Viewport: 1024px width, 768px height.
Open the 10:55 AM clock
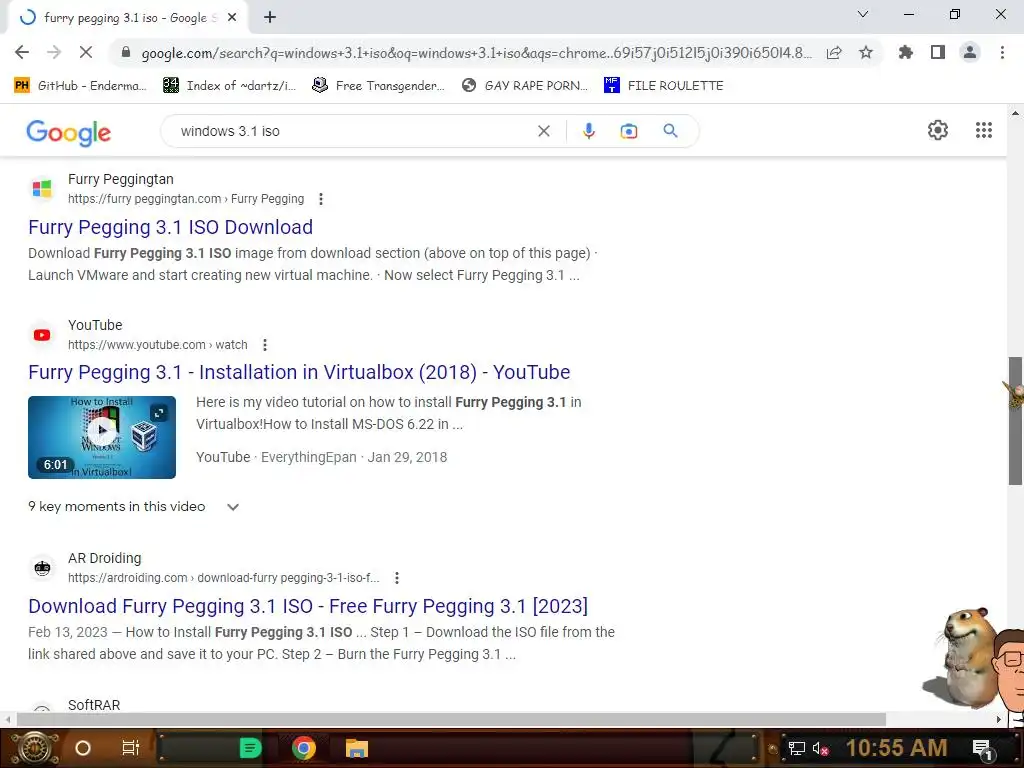pyautogui.click(x=896, y=748)
